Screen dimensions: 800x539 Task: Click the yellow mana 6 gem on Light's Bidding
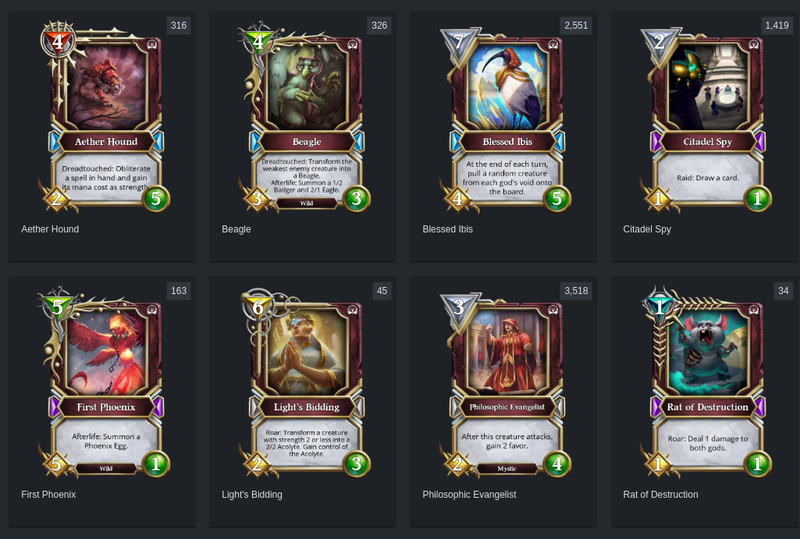coord(258,307)
